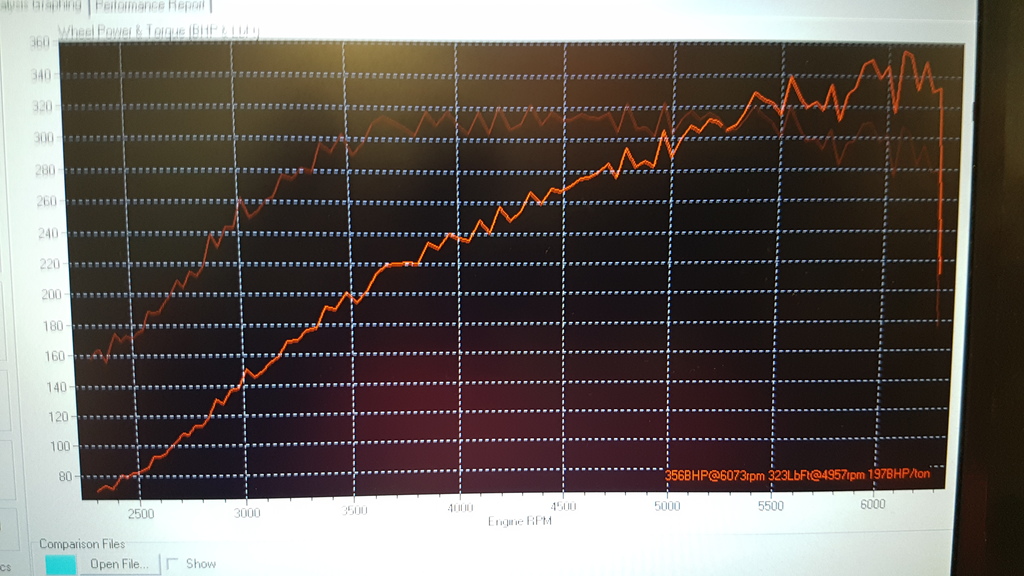
Task: Click the Open File... button
Action: click(x=120, y=564)
